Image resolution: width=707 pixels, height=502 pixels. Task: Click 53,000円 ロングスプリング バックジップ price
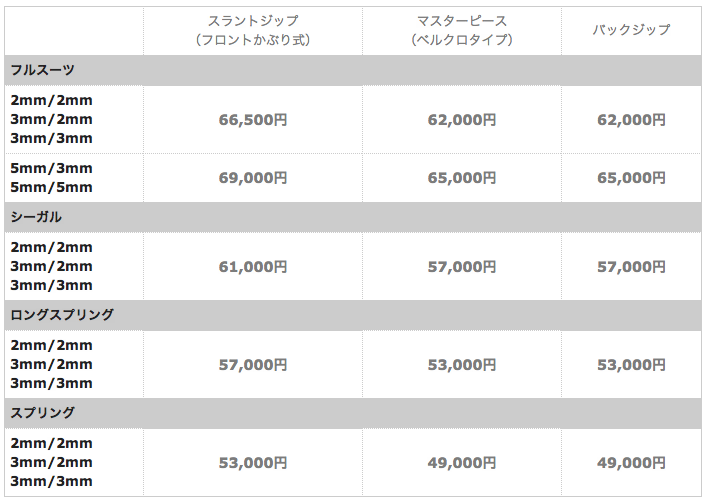pyautogui.click(x=631, y=365)
